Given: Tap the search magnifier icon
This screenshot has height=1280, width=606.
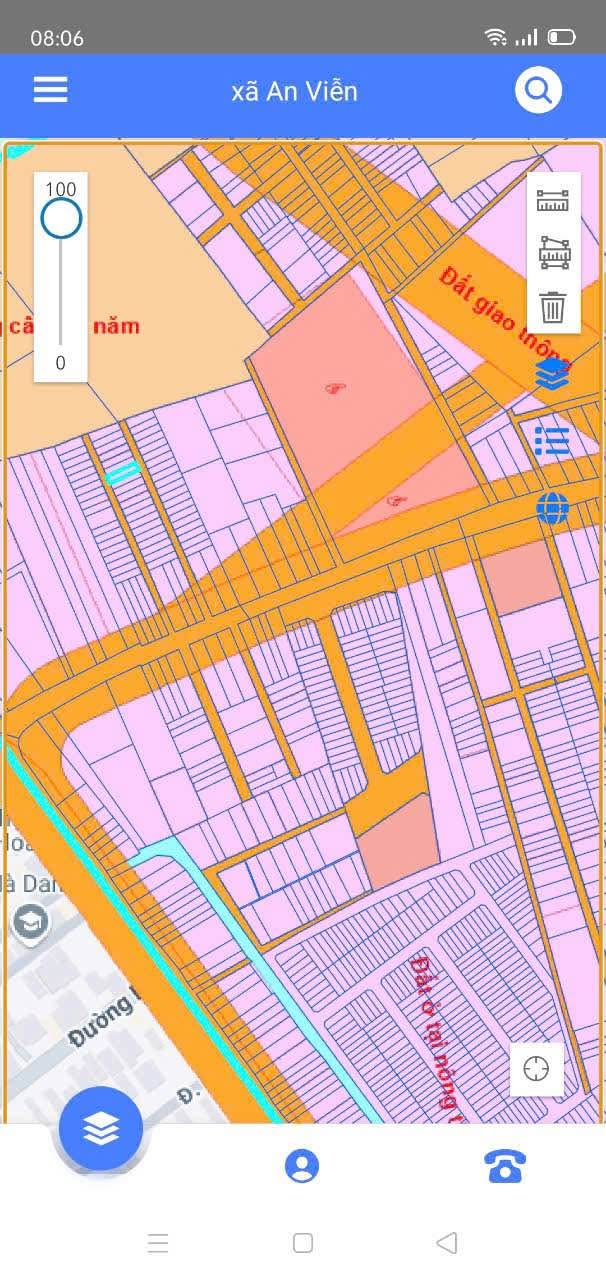Looking at the screenshot, I should tap(538, 91).
